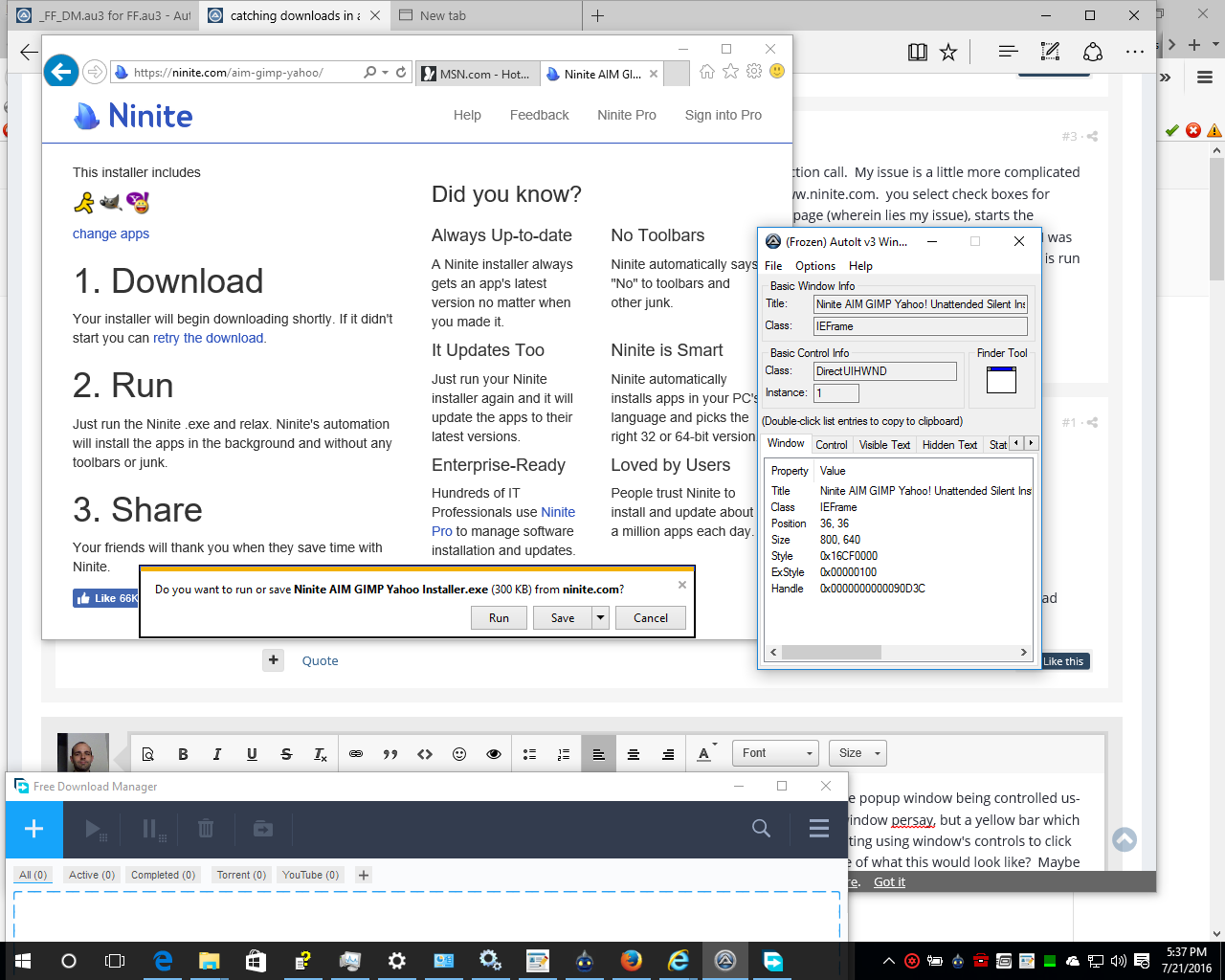This screenshot has width=1225, height=980.
Task: Click 'Sign into Pro' link
Action: click(x=724, y=115)
